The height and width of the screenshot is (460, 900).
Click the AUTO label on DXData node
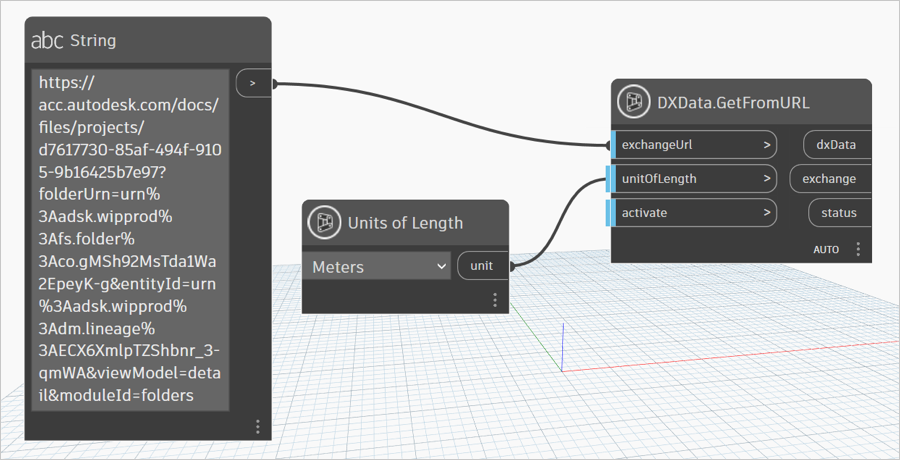826,250
